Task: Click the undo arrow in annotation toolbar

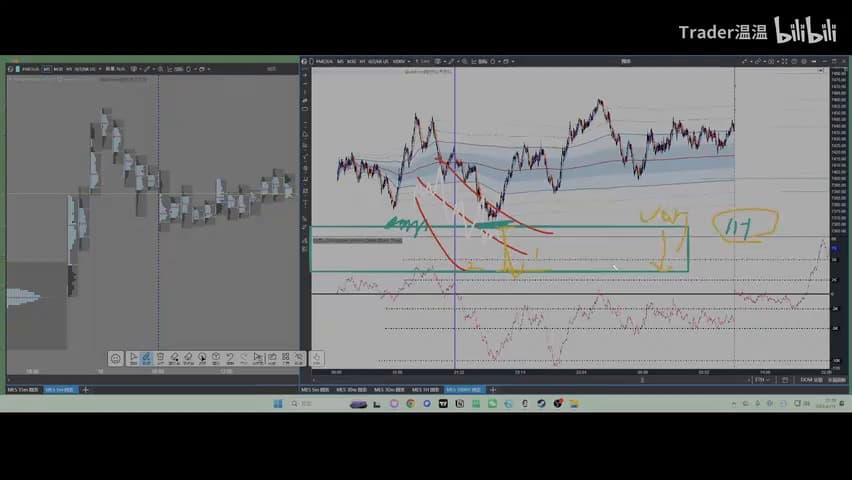Action: click(x=230, y=358)
